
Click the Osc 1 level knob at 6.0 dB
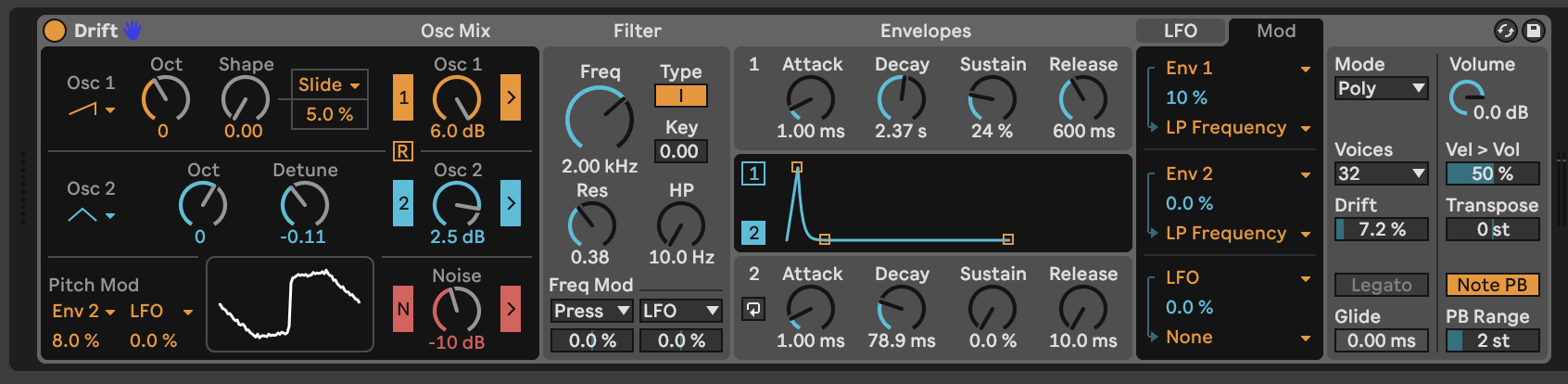click(457, 98)
